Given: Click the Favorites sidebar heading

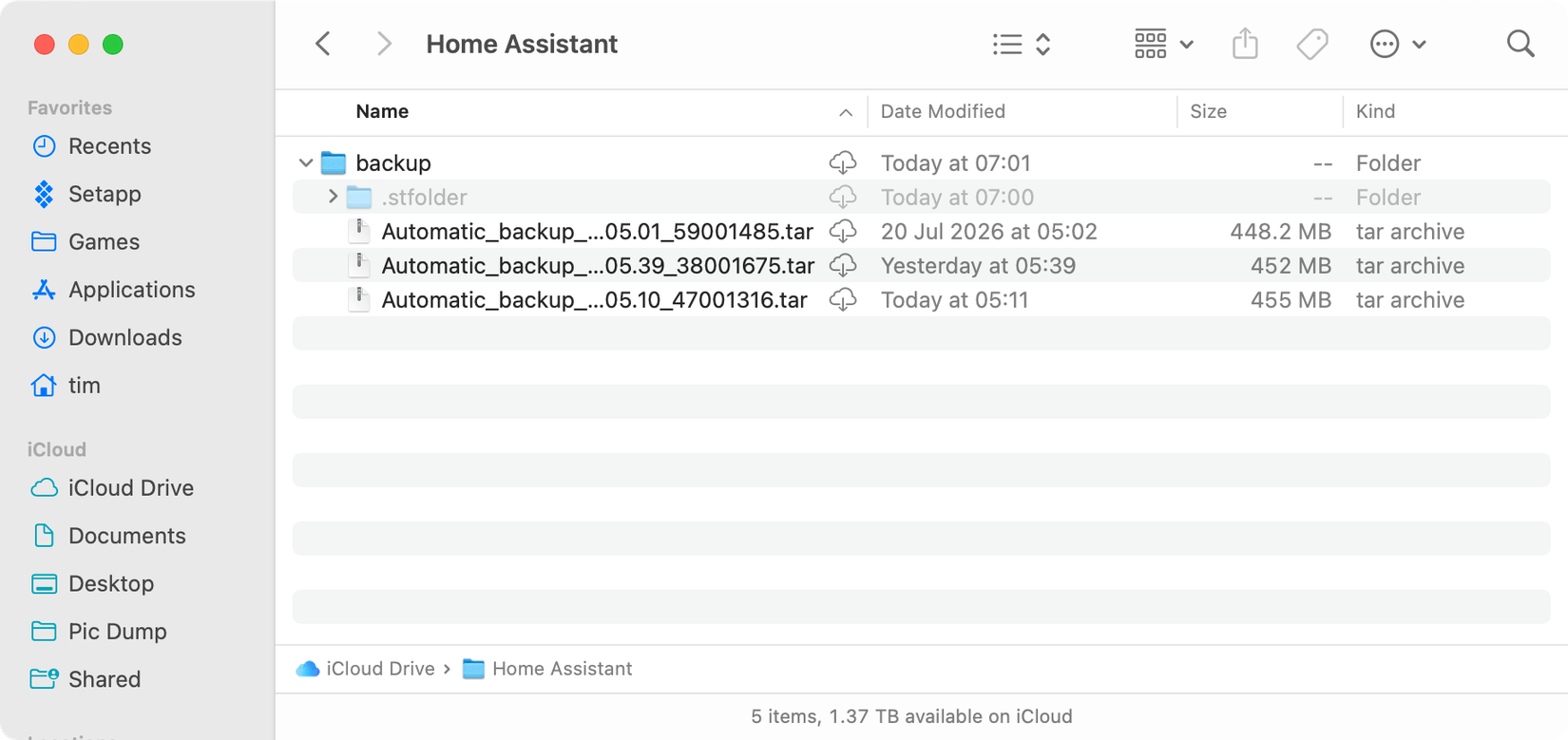Looking at the screenshot, I should pos(69,107).
